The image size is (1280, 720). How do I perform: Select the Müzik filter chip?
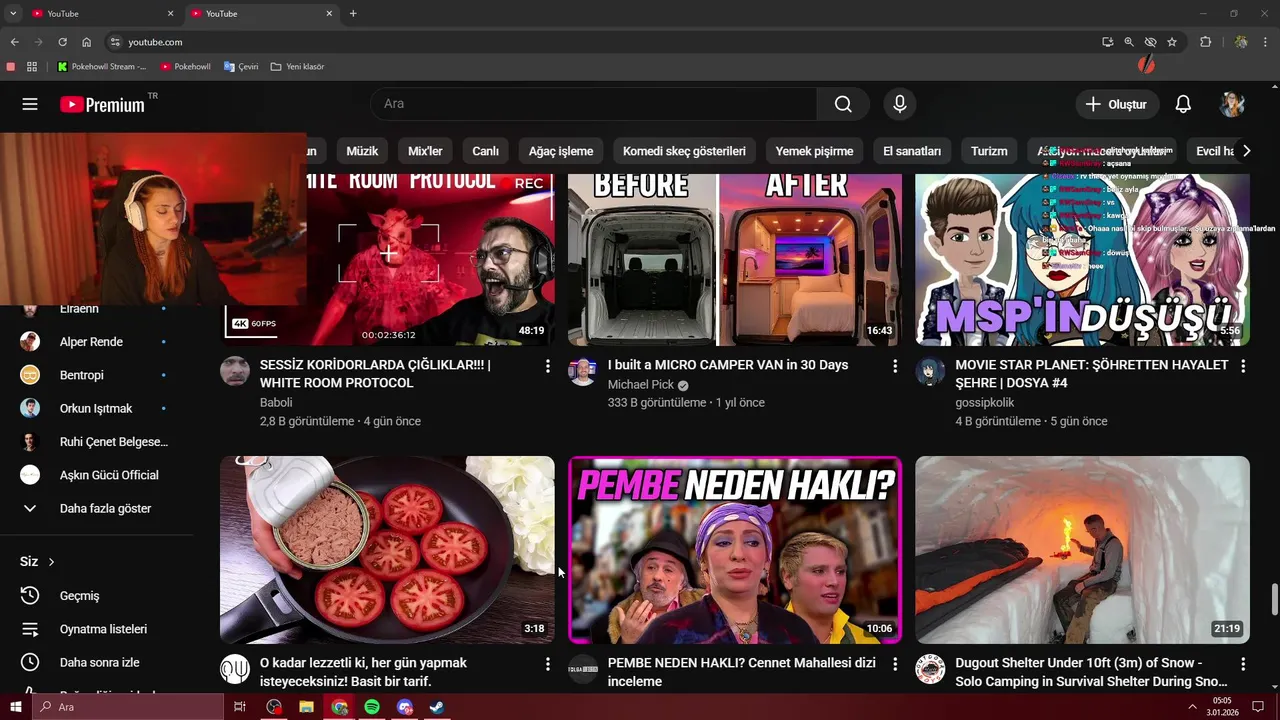click(x=362, y=151)
